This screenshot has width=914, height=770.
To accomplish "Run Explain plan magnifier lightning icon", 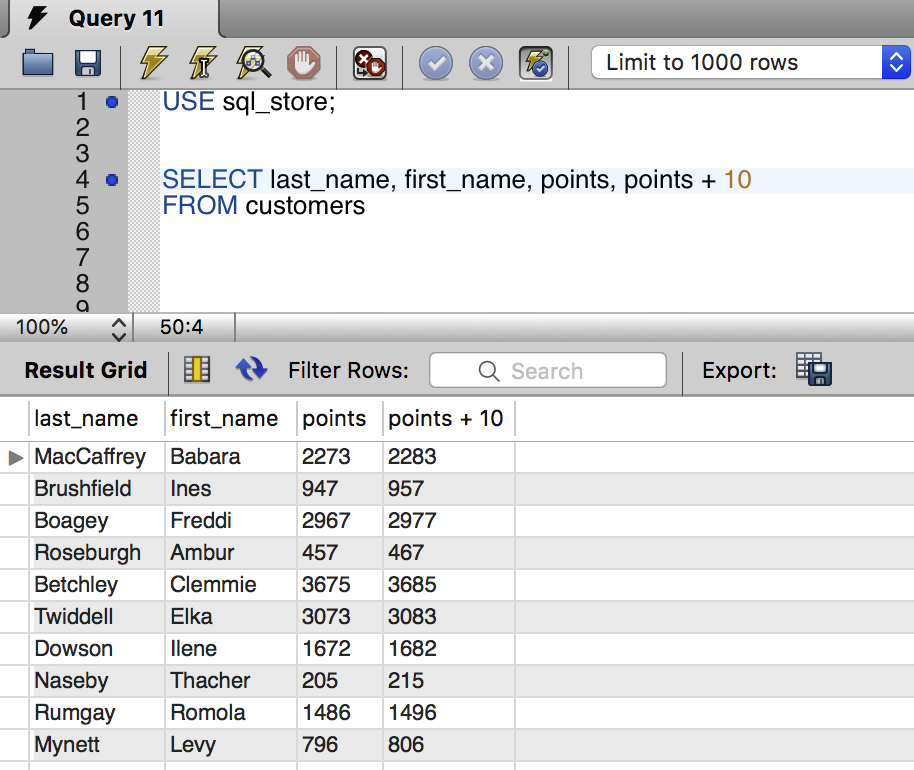I will pyautogui.click(x=253, y=62).
